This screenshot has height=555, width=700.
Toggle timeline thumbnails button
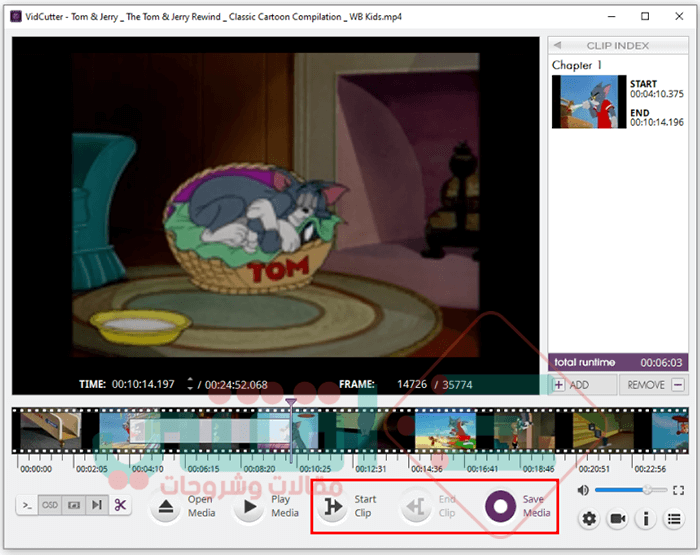point(73,505)
